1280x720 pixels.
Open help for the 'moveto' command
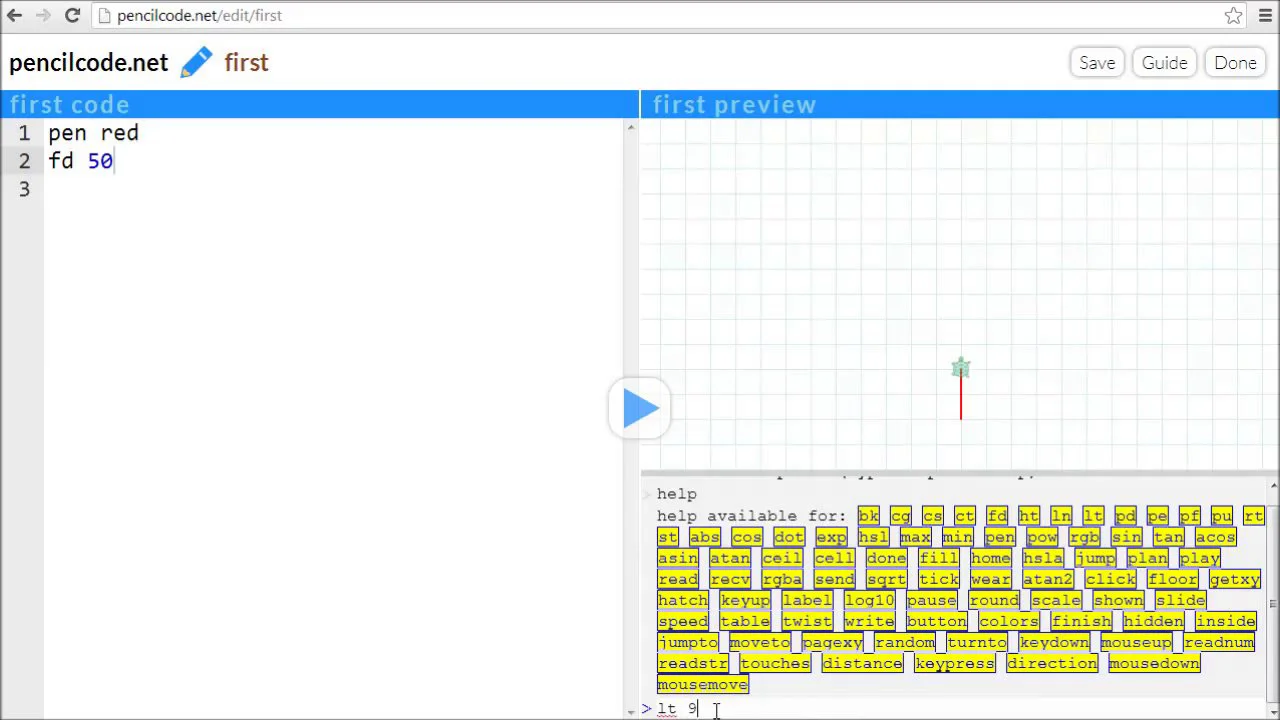click(x=760, y=642)
